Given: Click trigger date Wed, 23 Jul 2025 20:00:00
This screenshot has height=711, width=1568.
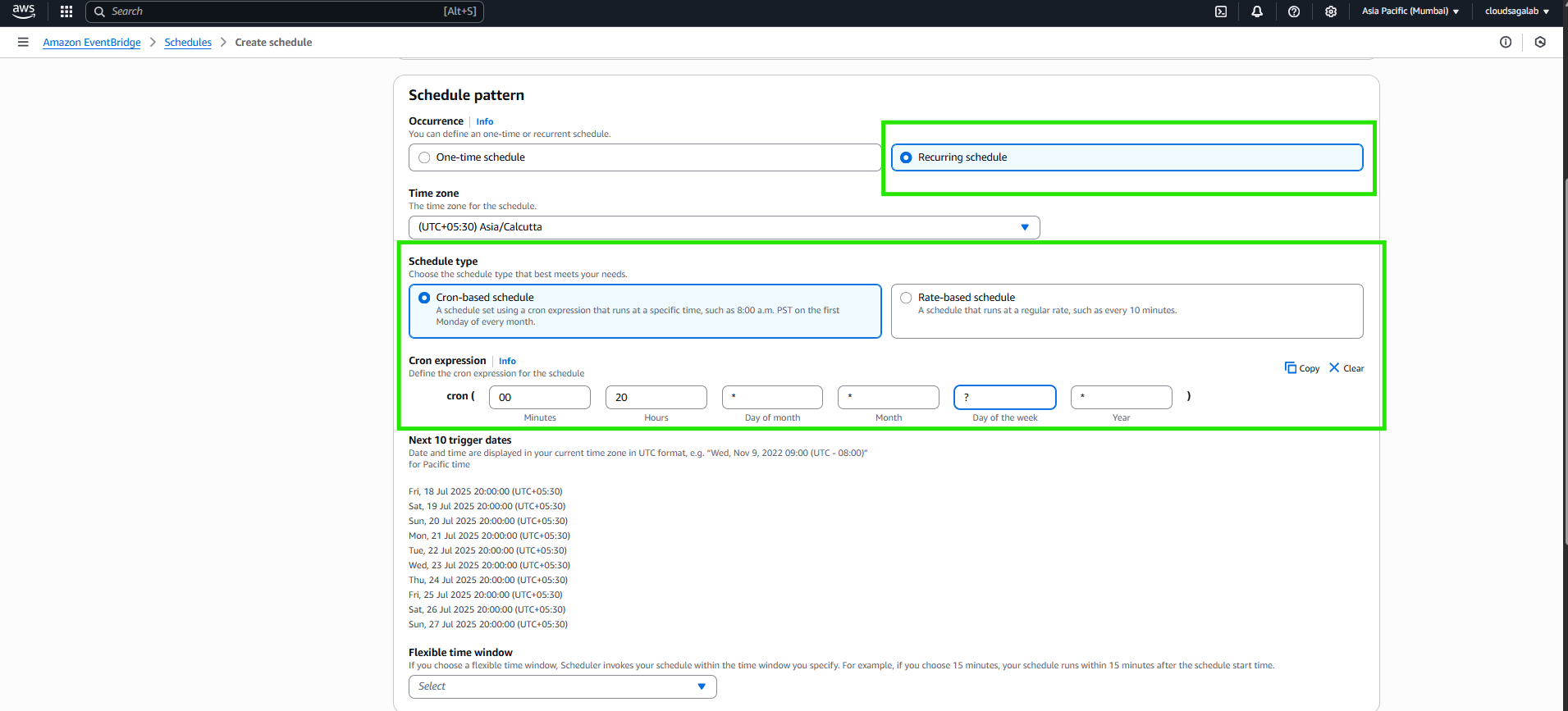Looking at the screenshot, I should 490,566.
